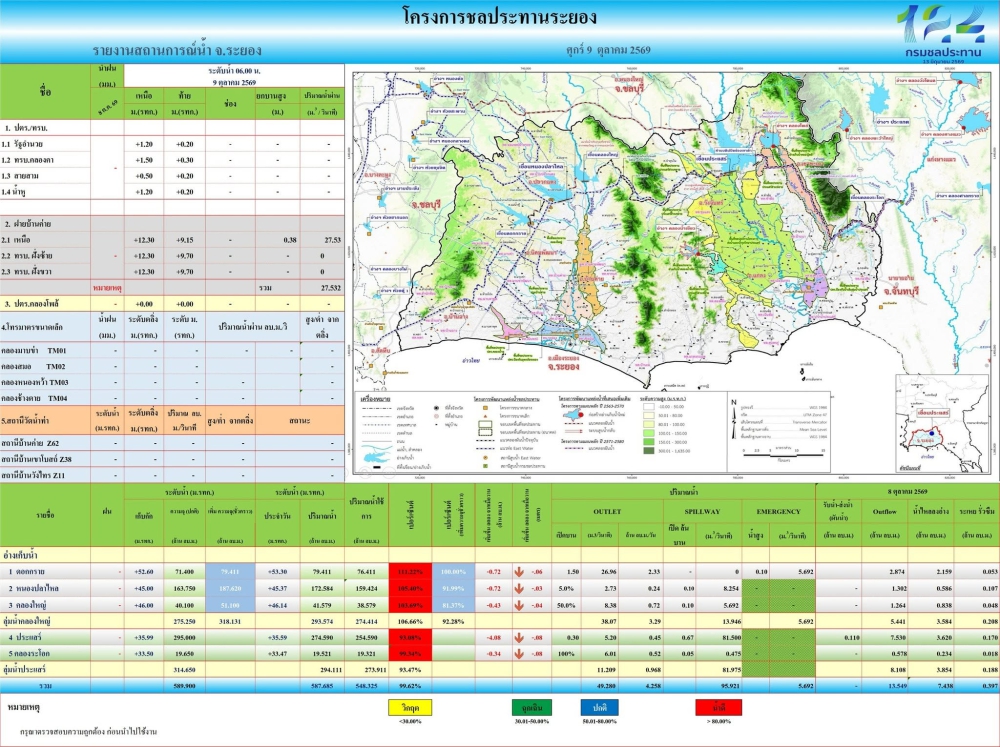The height and width of the screenshot is (747, 1000).
Task: Click the red 103.69% cell
Action: click(410, 605)
